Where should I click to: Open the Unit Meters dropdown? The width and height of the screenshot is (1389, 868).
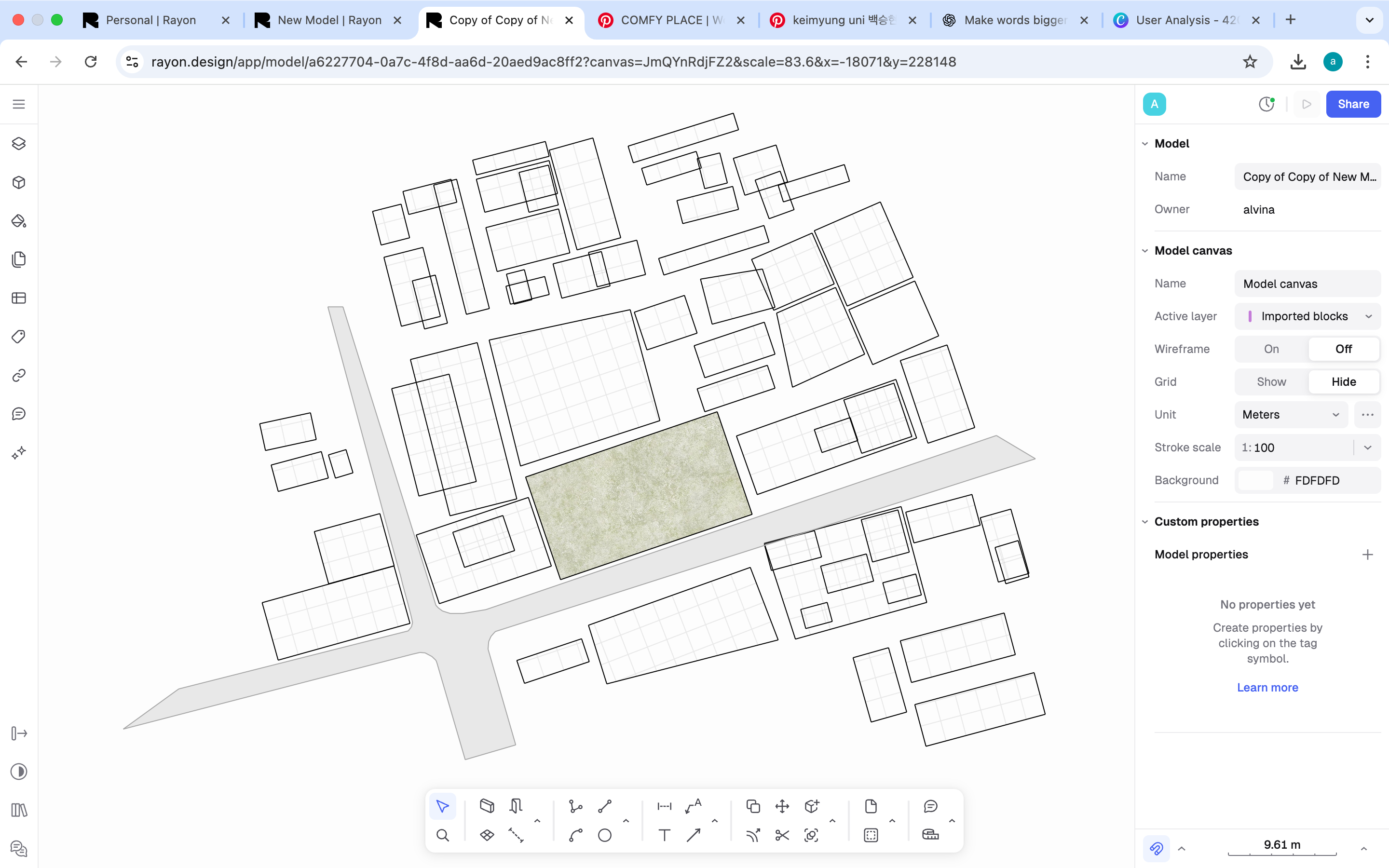1290,415
